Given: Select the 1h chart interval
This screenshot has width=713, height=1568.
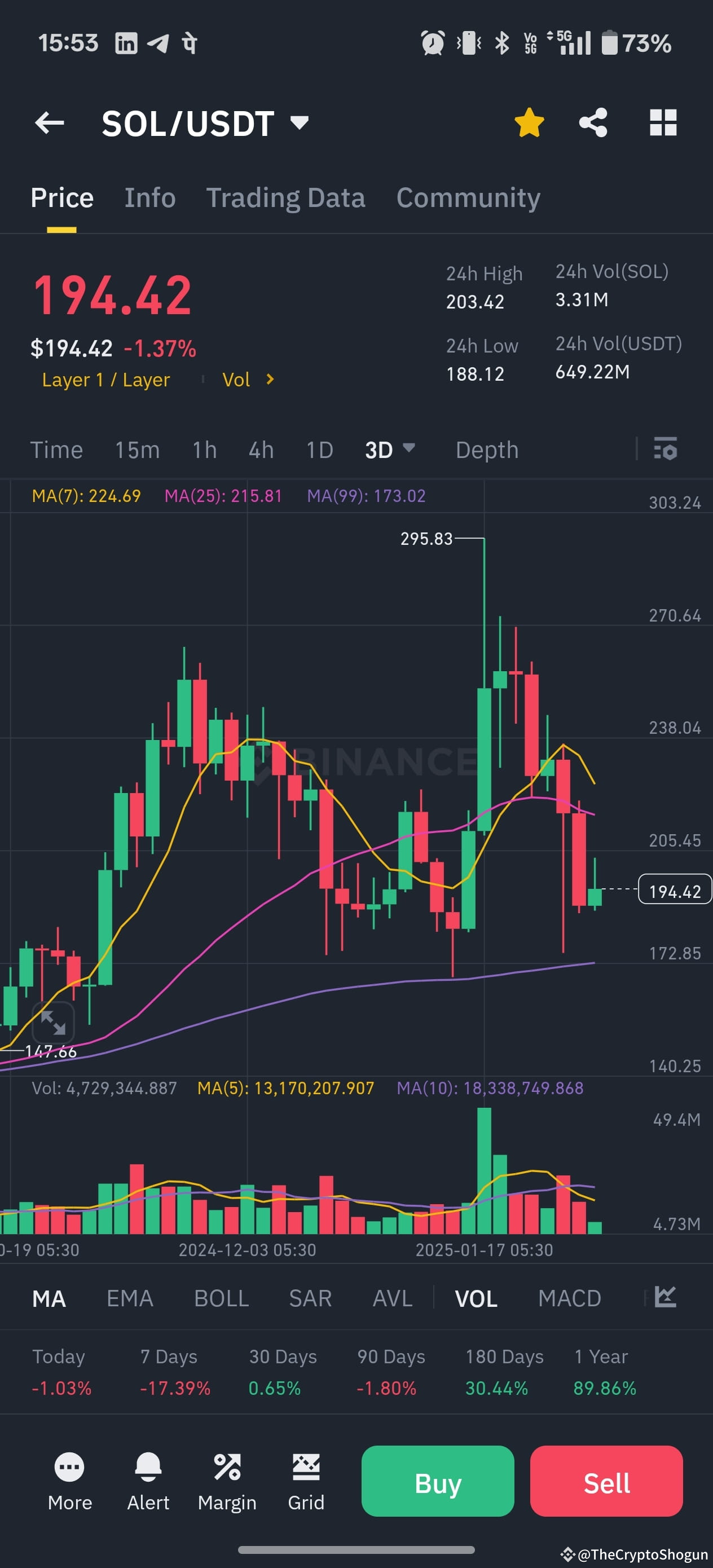Looking at the screenshot, I should tap(205, 450).
